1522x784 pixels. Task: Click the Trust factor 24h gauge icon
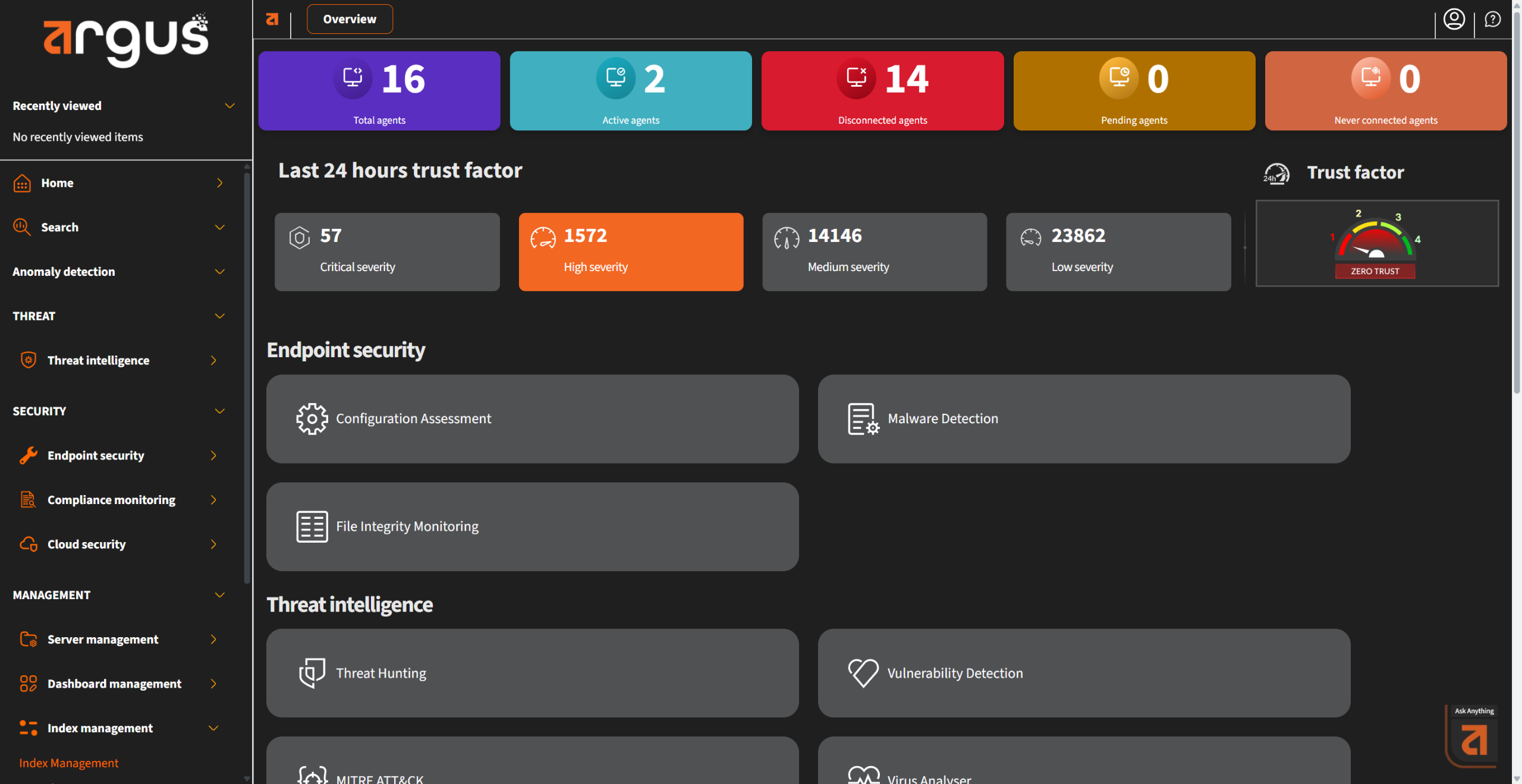pos(1276,174)
